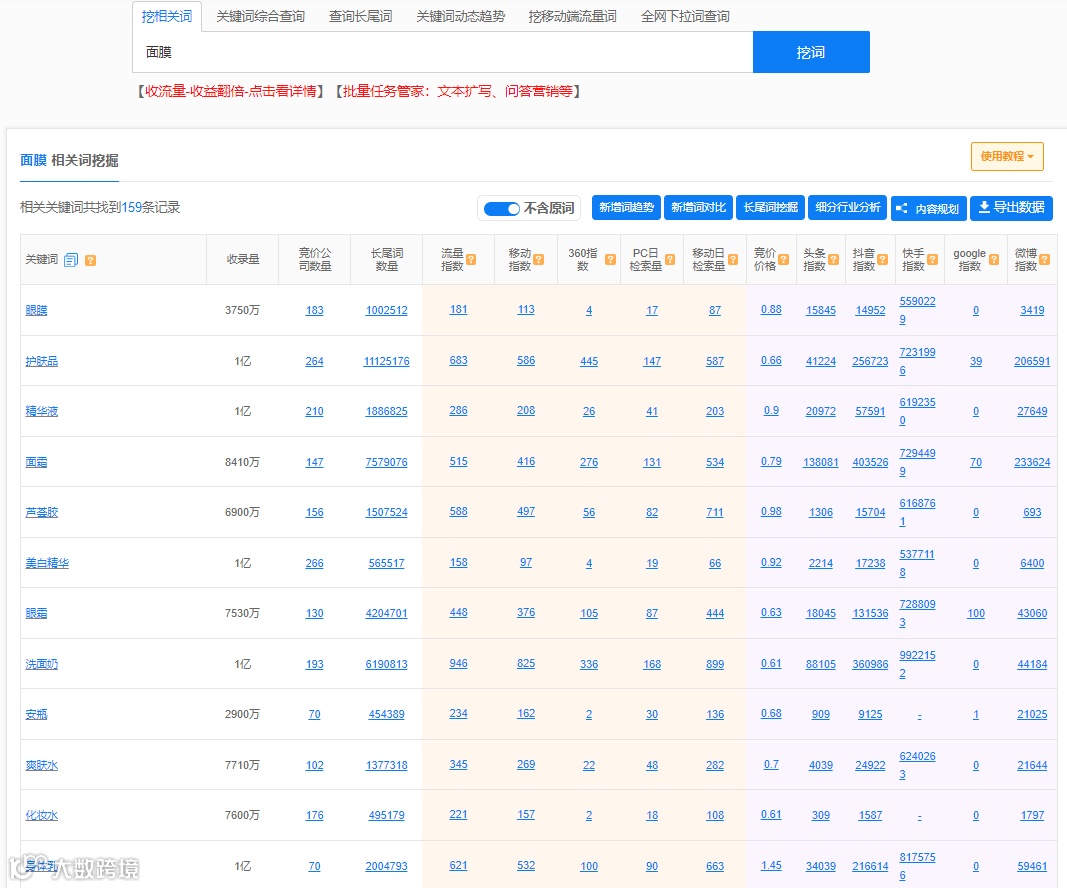Switch to 挖相关词 tab

coord(167,16)
